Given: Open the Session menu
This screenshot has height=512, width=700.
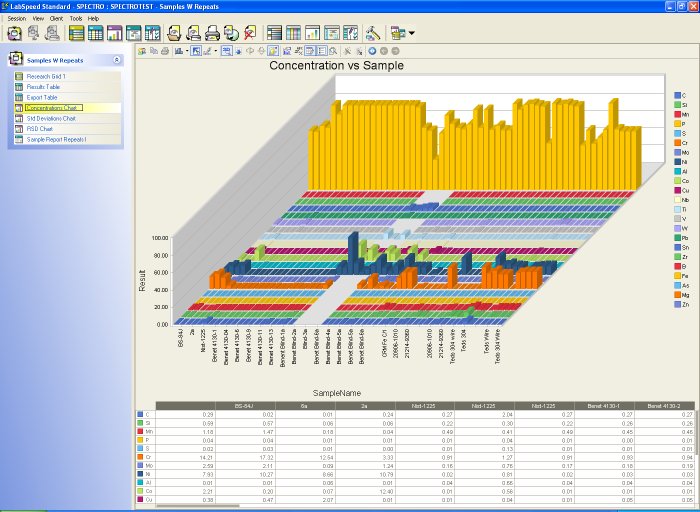Looking at the screenshot, I should 16,18.
